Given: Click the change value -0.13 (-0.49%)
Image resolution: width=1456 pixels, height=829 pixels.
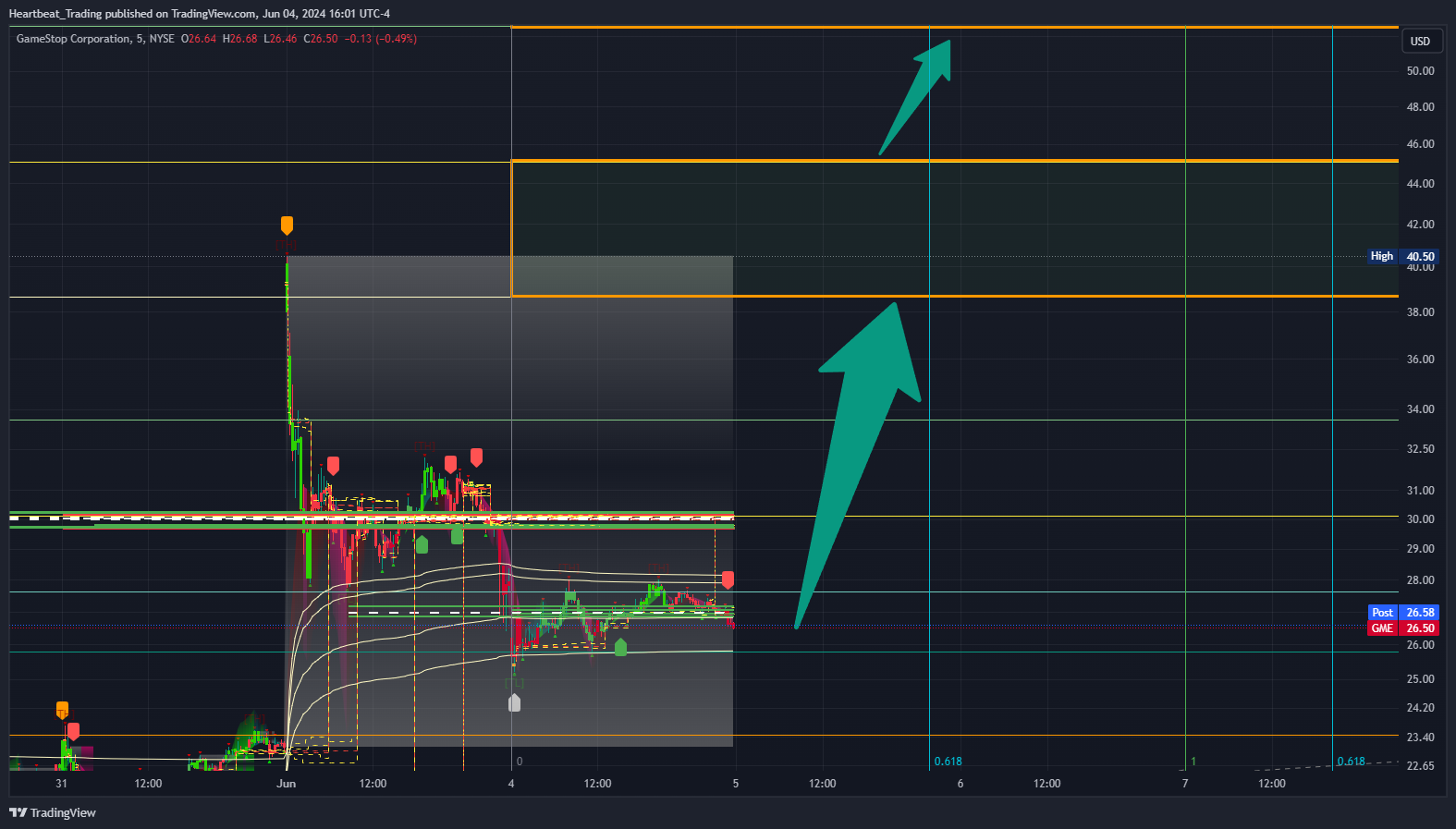Looking at the screenshot, I should click(x=381, y=39).
